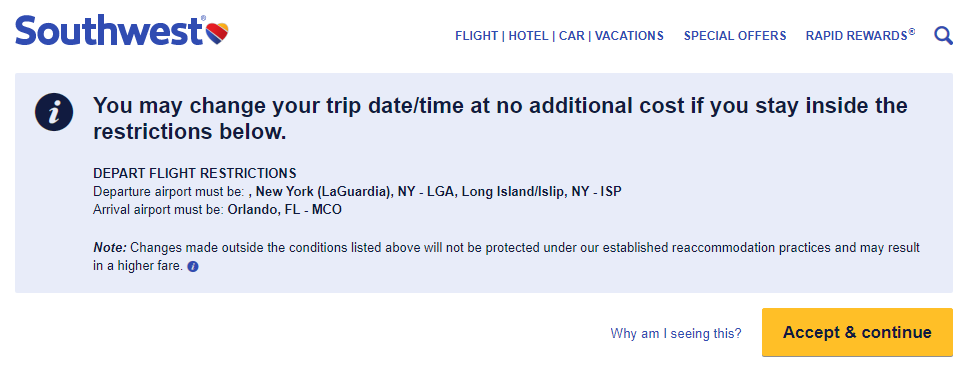Open the FLIGHT menu item
The height and width of the screenshot is (378, 978).
tap(476, 36)
